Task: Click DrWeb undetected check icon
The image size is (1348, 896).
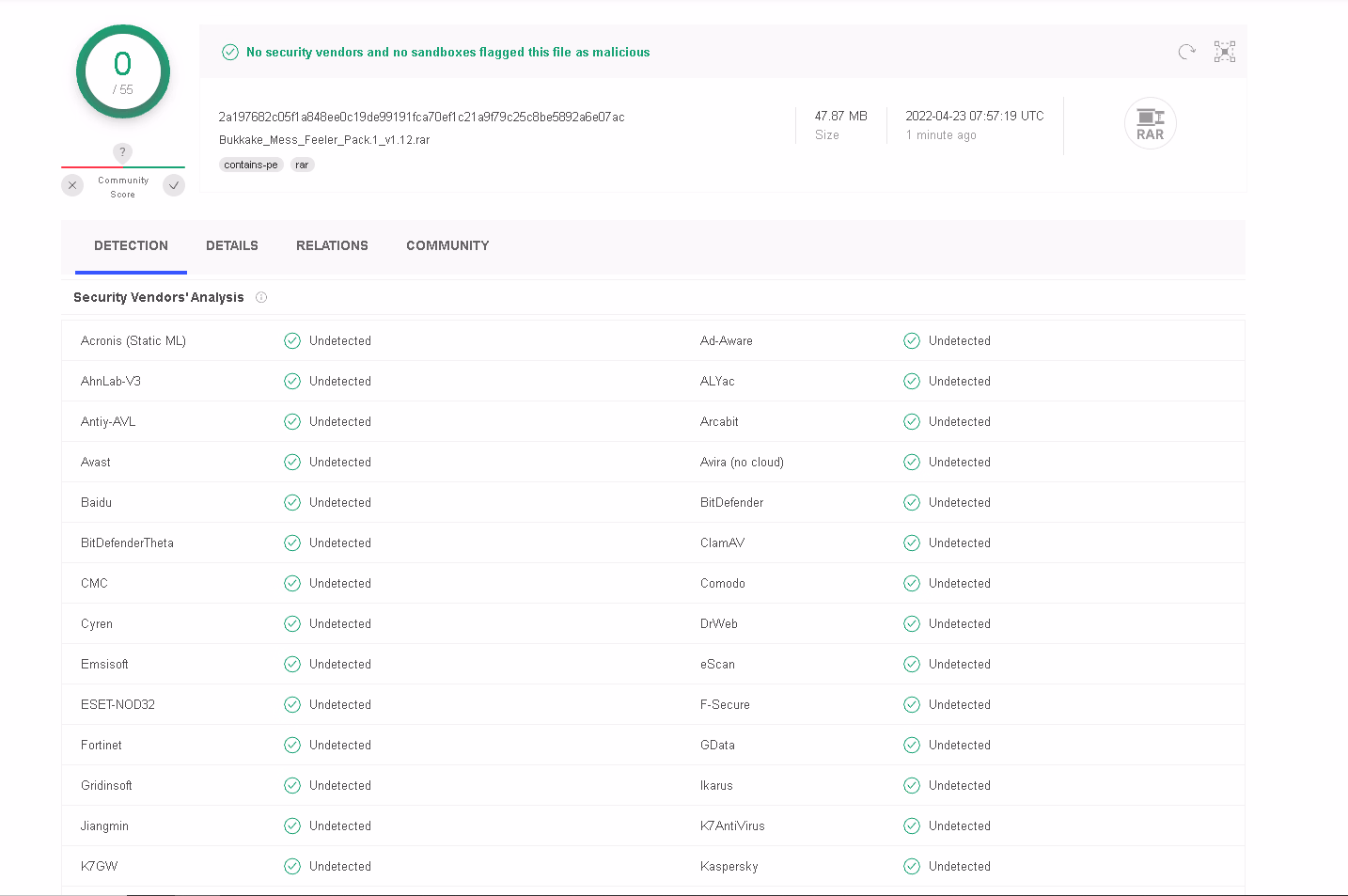Action: pos(912,623)
